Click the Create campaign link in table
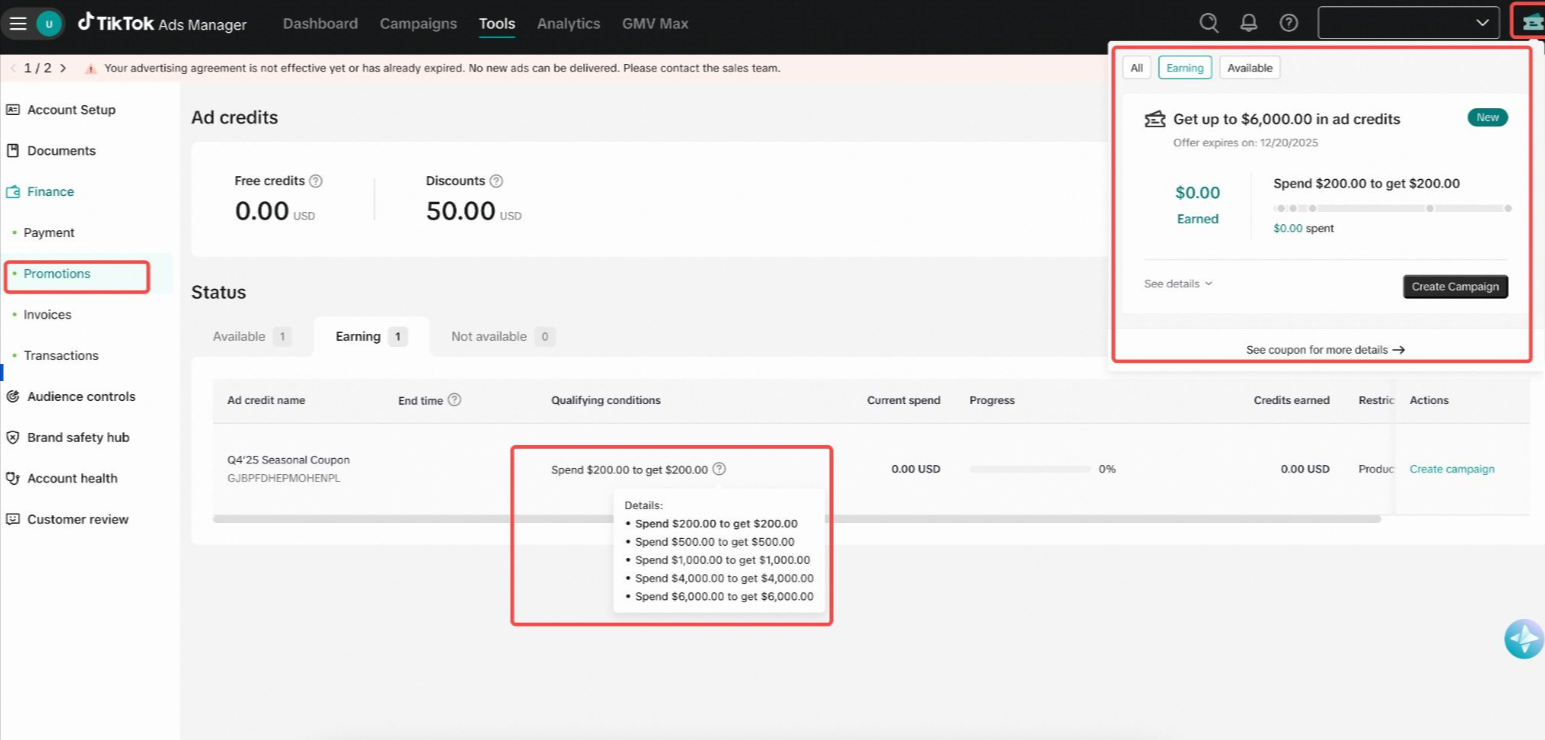 pyautogui.click(x=1452, y=469)
